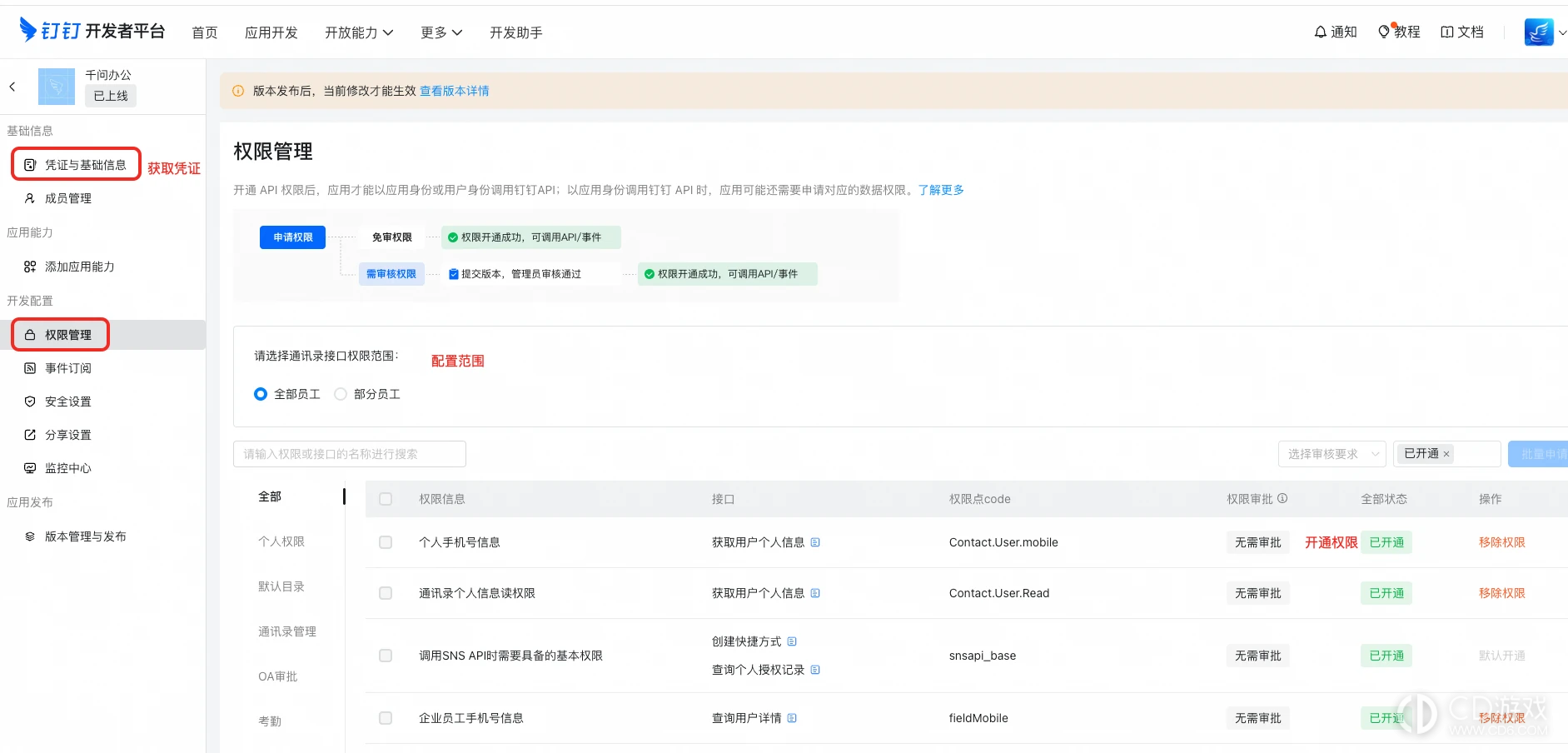Click doc icon next to 查询用户详情
The height and width of the screenshot is (753, 1568).
[792, 718]
